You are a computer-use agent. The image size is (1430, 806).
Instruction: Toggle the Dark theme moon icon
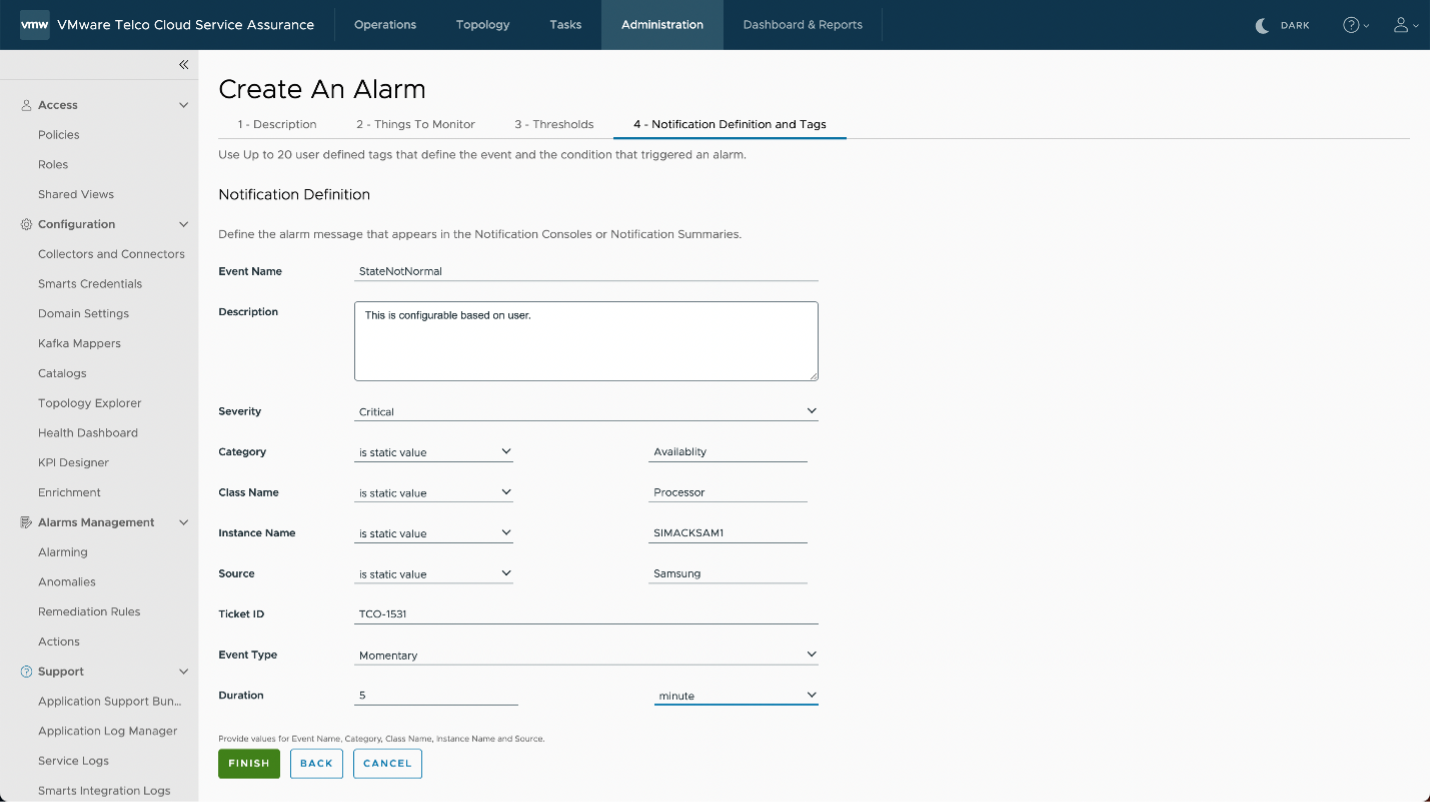(x=1262, y=25)
